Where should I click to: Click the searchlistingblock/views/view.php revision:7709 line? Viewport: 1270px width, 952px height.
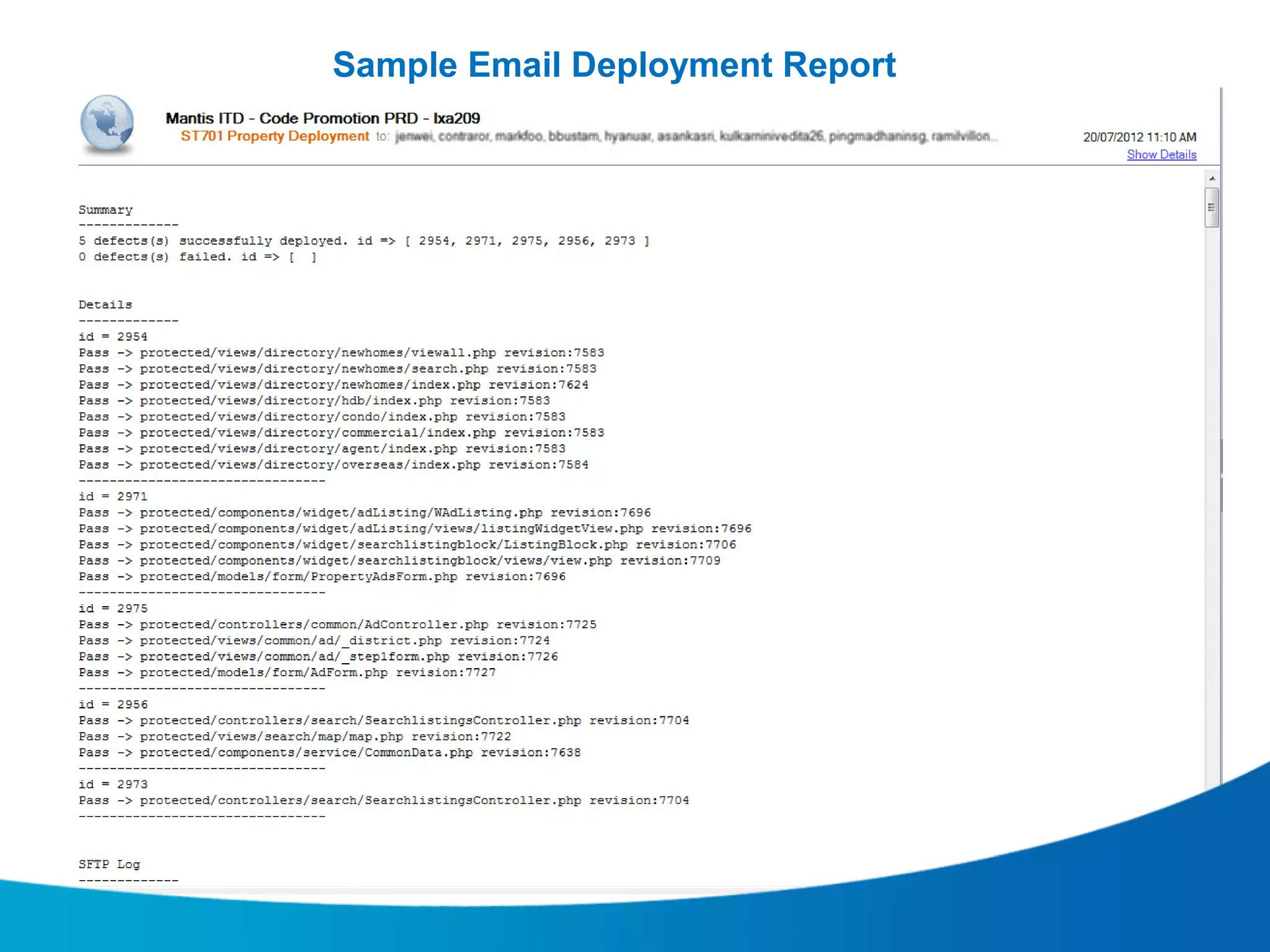[399, 561]
